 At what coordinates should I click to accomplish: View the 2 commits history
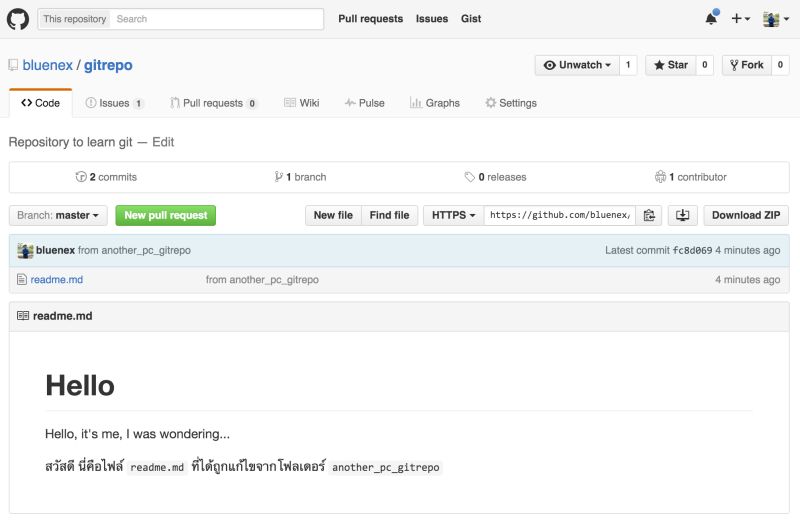(106, 177)
